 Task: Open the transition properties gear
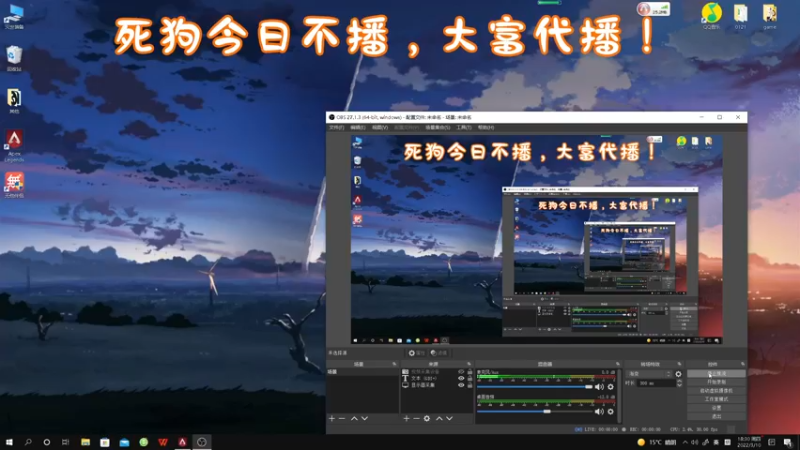tap(679, 374)
